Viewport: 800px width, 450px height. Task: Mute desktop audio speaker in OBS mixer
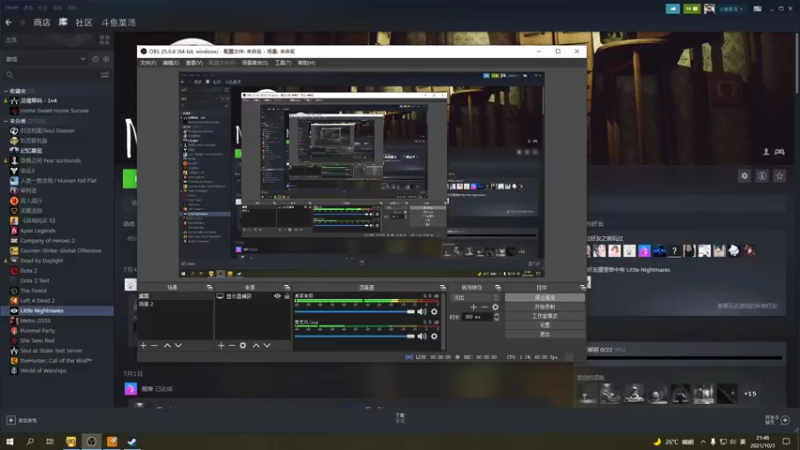[422, 311]
